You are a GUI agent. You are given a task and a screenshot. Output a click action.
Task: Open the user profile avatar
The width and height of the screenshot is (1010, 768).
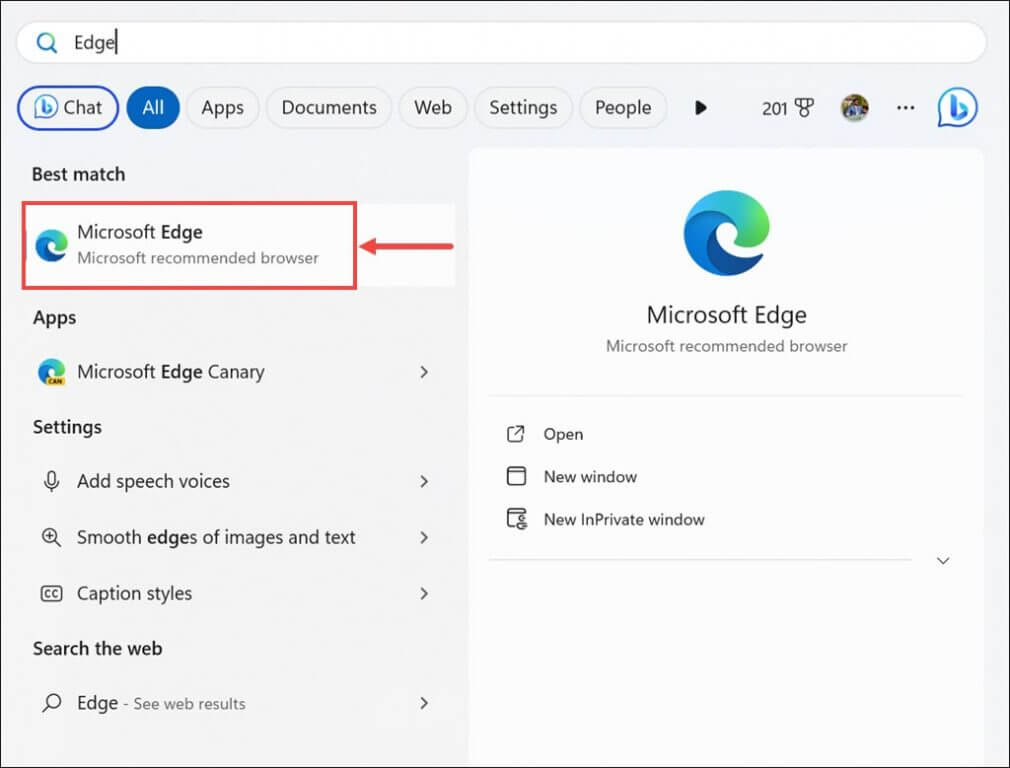855,108
